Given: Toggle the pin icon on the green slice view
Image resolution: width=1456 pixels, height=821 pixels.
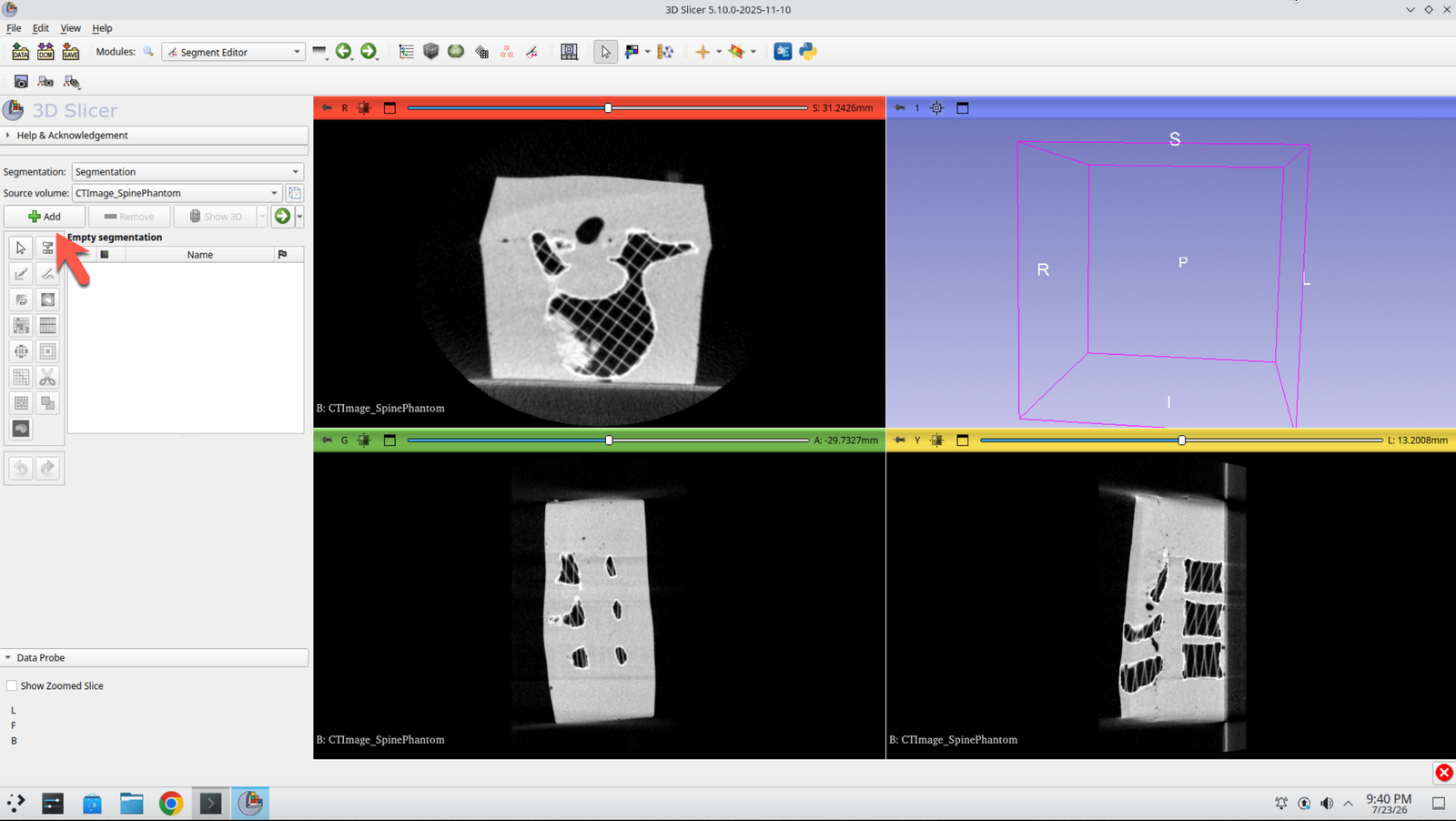Looking at the screenshot, I should coord(328,440).
